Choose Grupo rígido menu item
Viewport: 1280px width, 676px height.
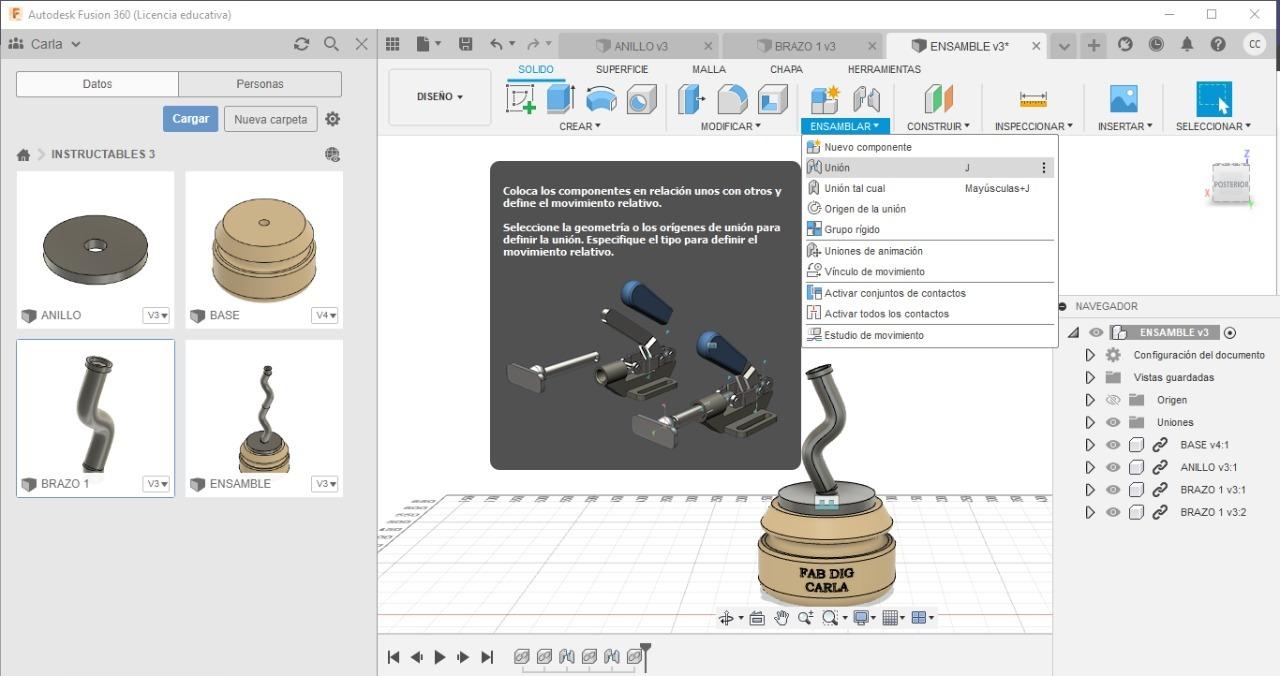929,229
